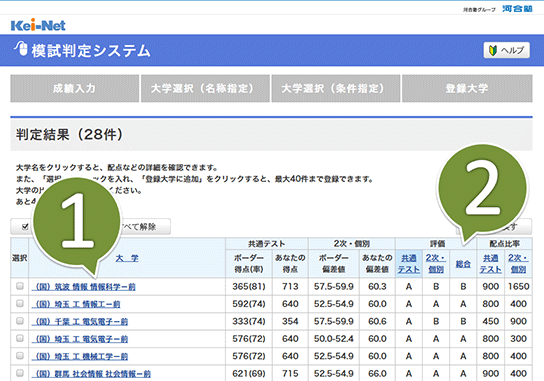Image resolution: width=544 pixels, height=381 pixels.
Task: Click the deviation value 60.3
Action: (x=377, y=287)
